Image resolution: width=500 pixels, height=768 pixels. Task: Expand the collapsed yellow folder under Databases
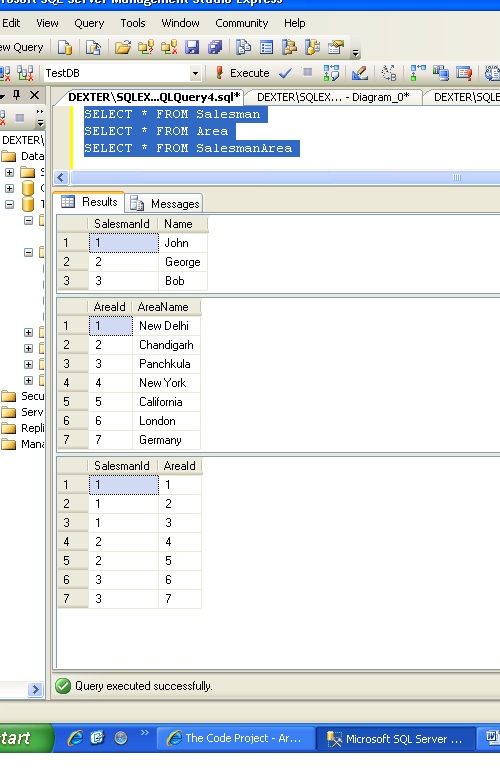point(9,172)
